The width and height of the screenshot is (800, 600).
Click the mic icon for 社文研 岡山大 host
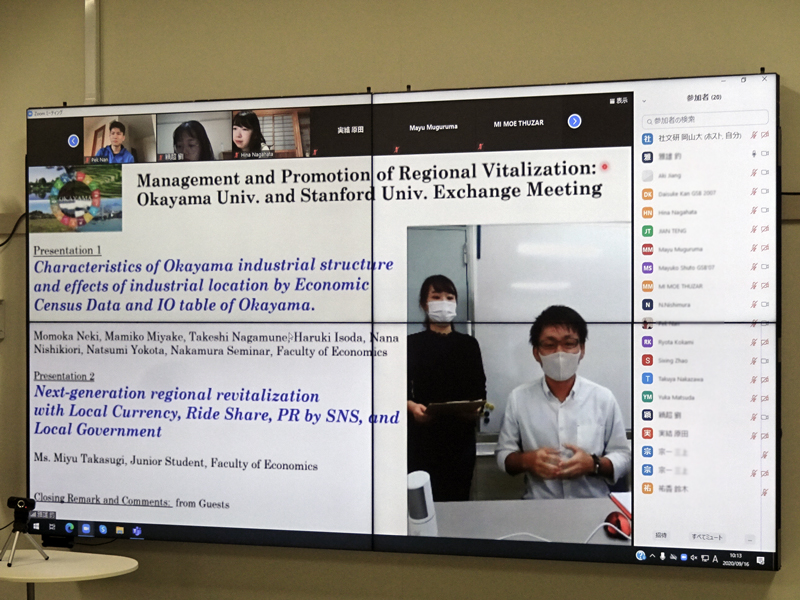click(x=754, y=135)
